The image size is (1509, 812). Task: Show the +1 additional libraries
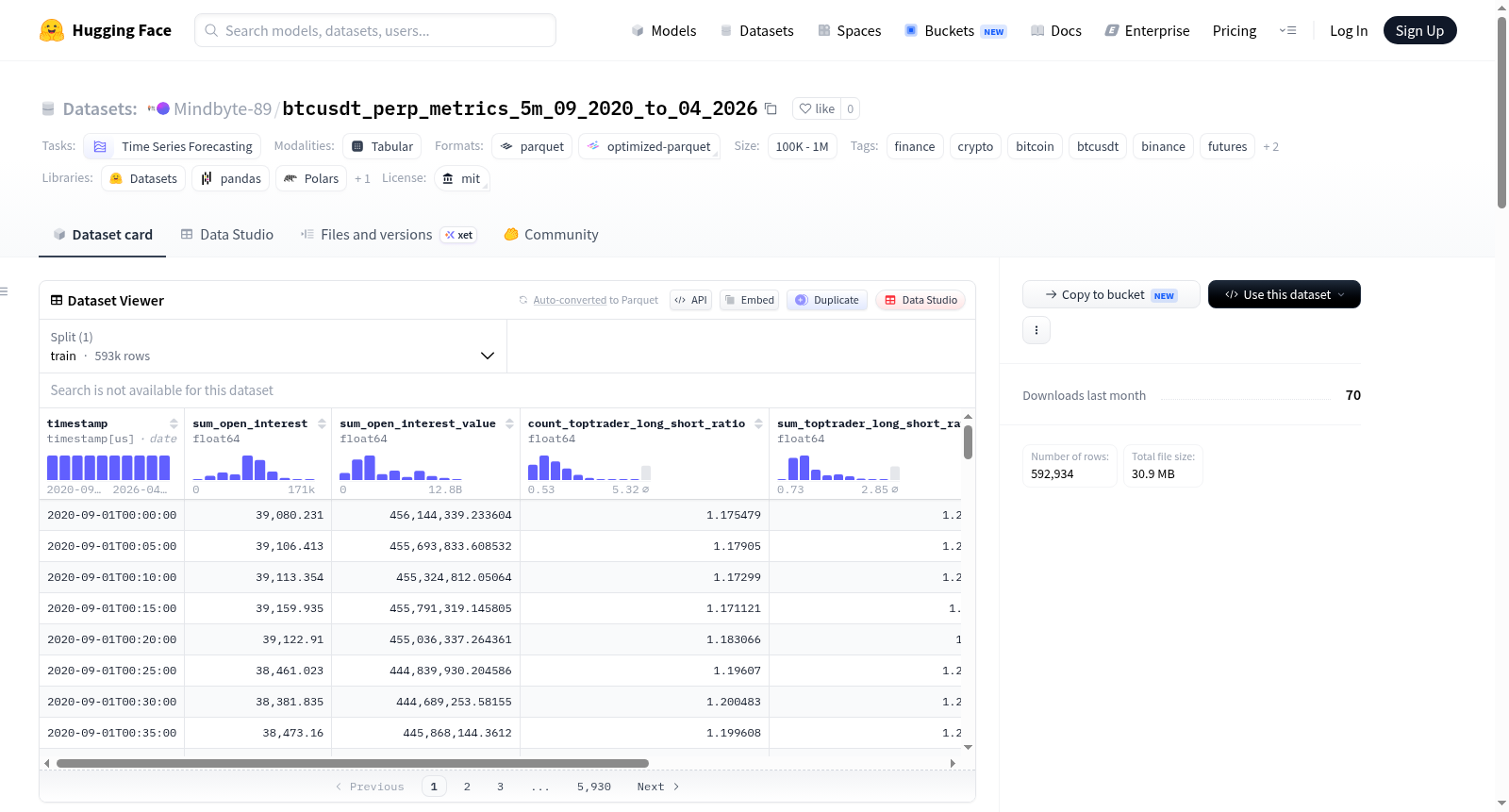362,178
